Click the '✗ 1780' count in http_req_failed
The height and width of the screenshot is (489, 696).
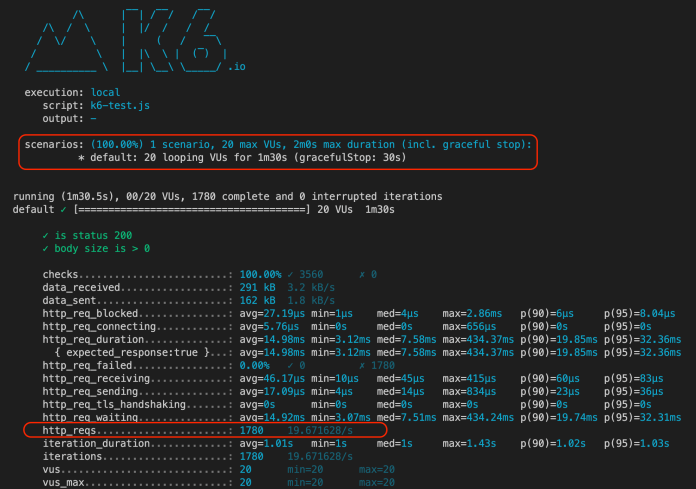click(x=377, y=366)
